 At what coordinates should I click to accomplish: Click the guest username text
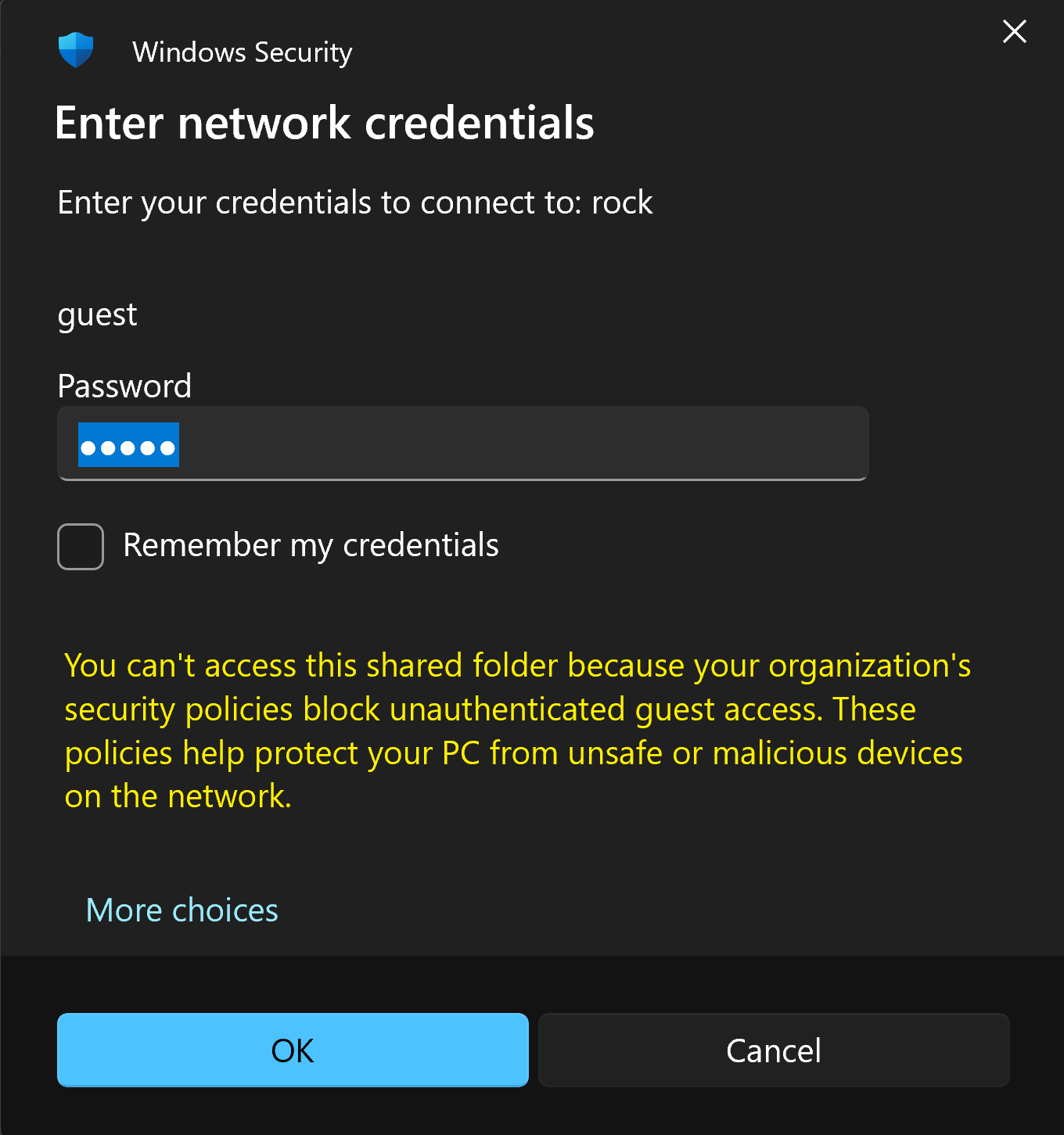pyautogui.click(x=97, y=315)
